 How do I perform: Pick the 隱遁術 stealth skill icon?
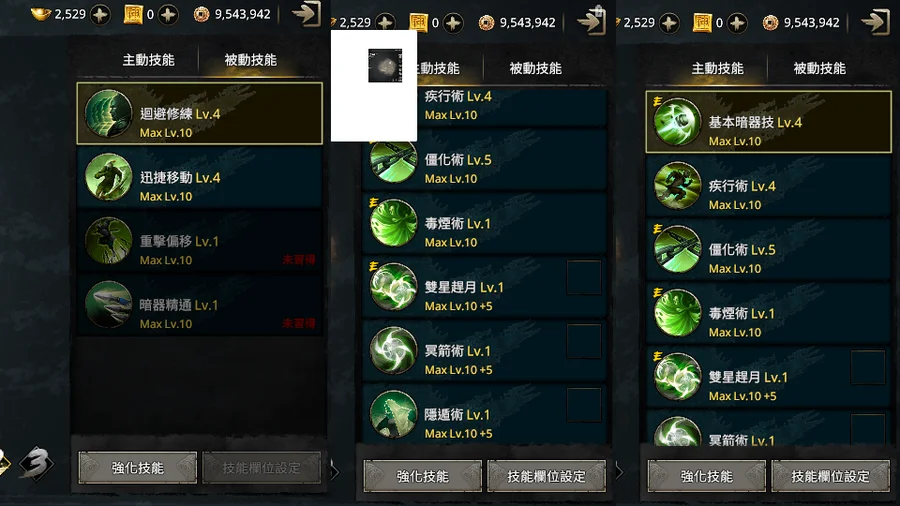[393, 414]
